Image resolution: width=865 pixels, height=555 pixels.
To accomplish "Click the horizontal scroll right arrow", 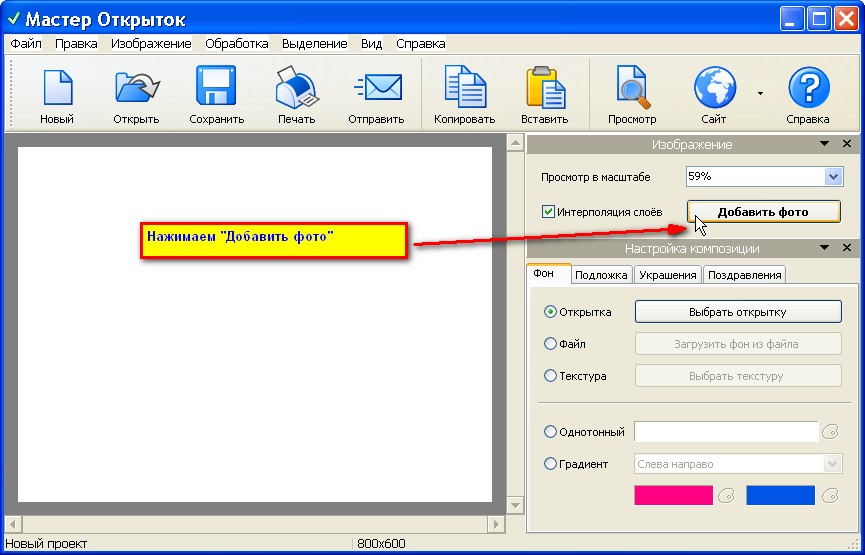I will coord(496,524).
